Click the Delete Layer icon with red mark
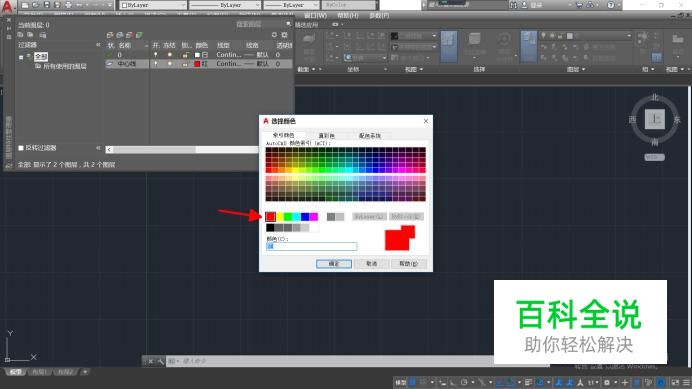 click(x=129, y=35)
